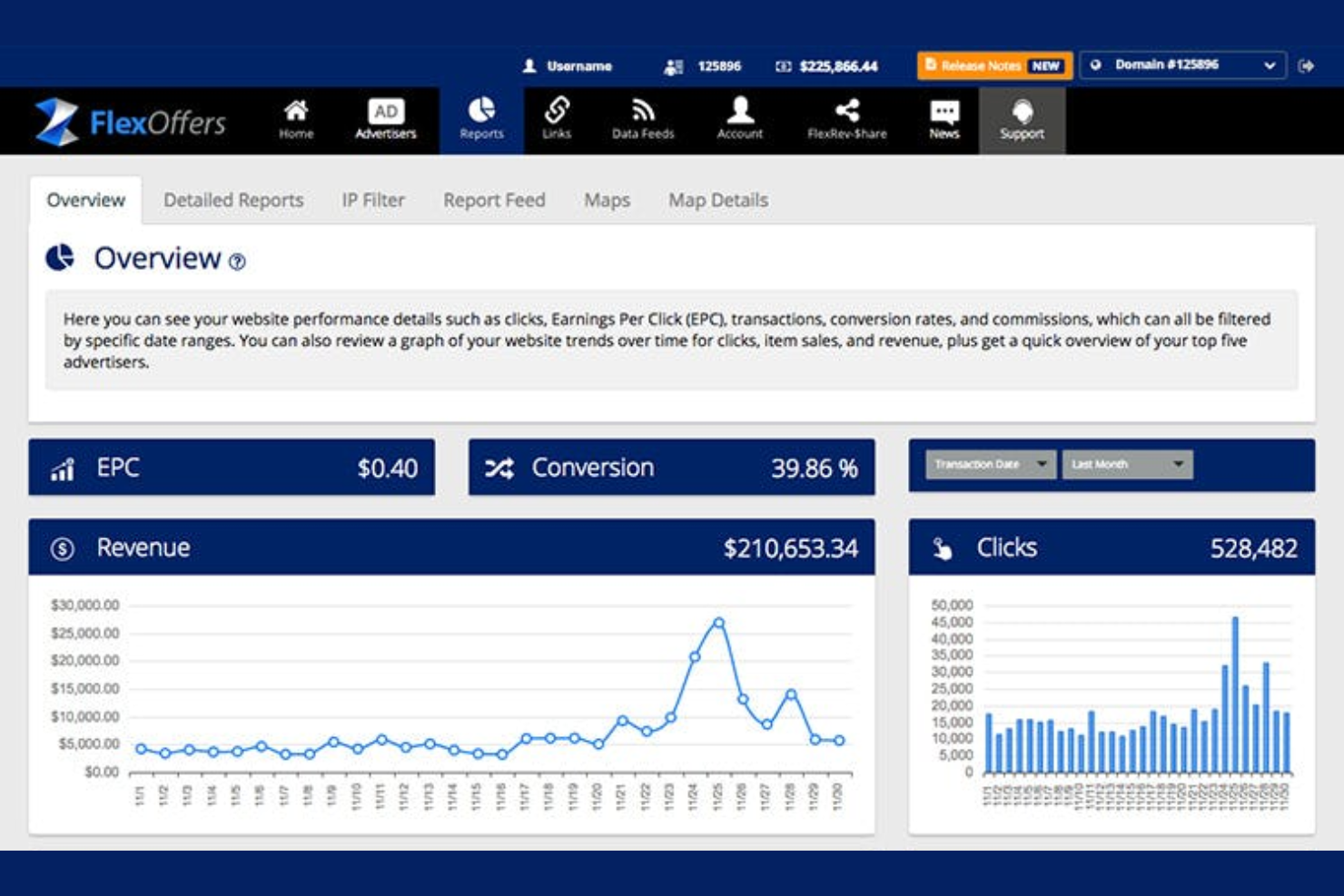Open the Links chain icon
1344x896 pixels.
click(x=557, y=110)
